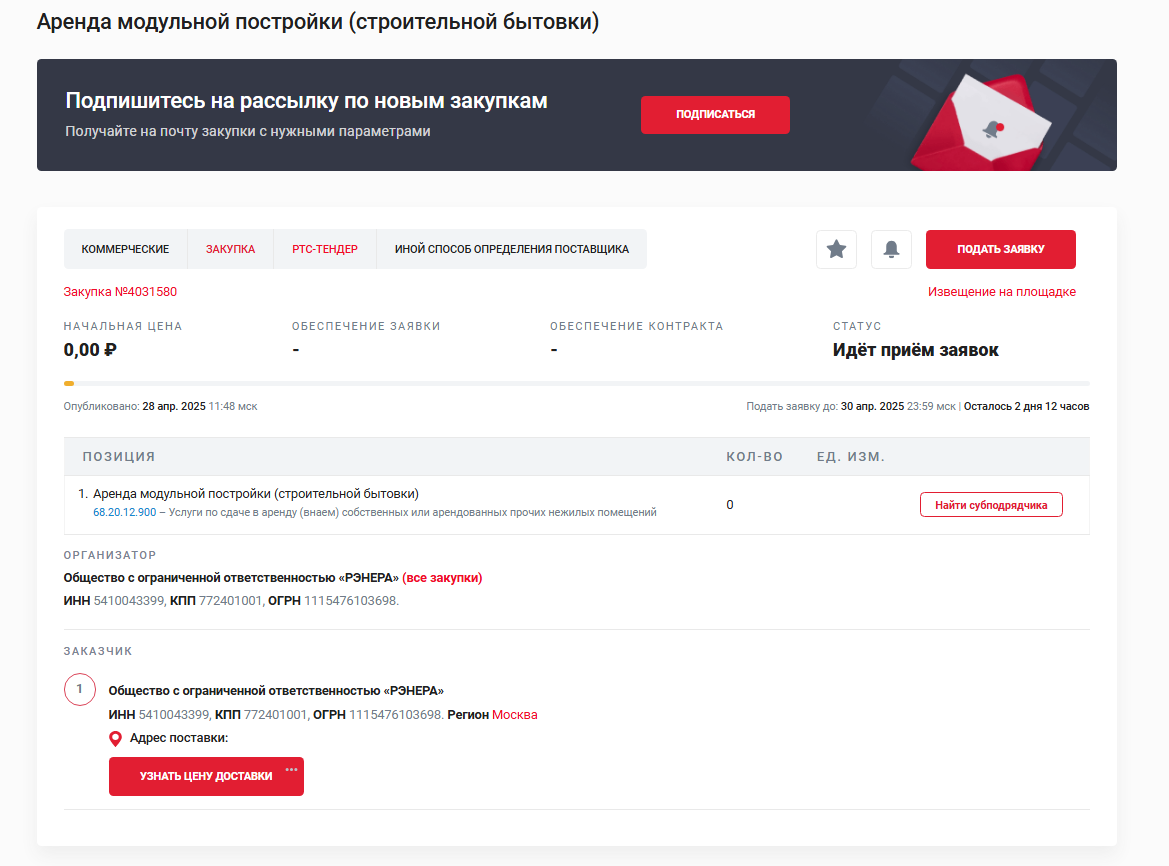Image resolution: width=1169 pixels, height=866 pixels.
Task: Click the ПОДПИСАТЬСЯ subscribe button
Action: [715, 115]
